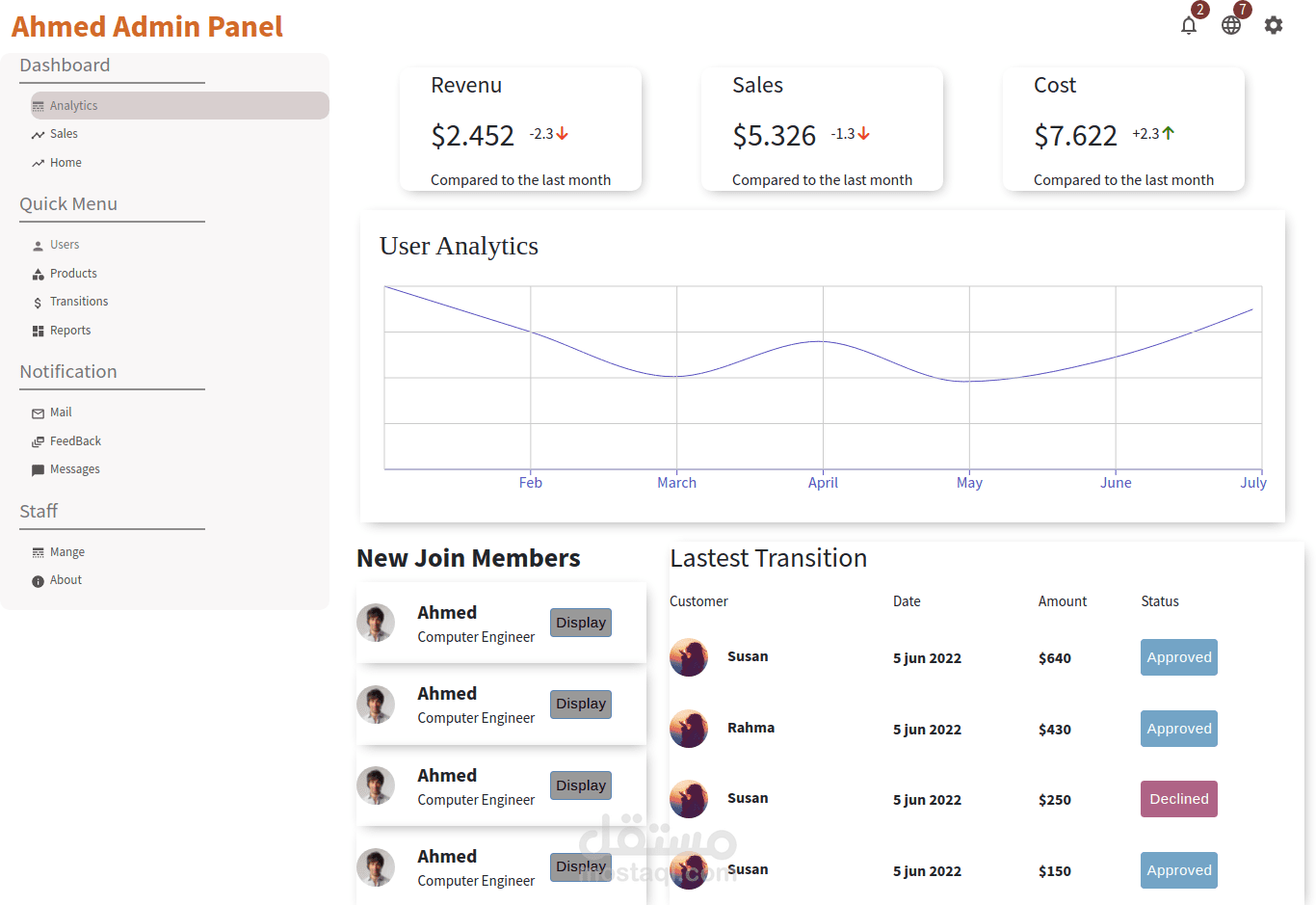Open the Mange option under Staff
The height and width of the screenshot is (905, 1316).
[x=67, y=551]
